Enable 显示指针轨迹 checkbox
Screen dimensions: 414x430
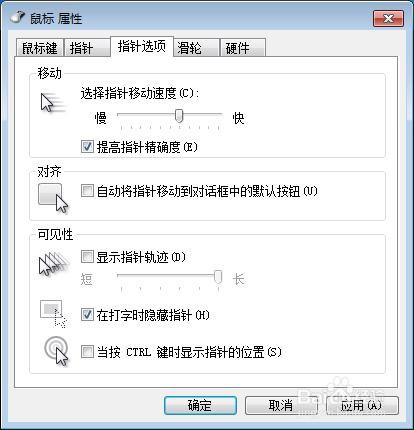[x=87, y=257]
